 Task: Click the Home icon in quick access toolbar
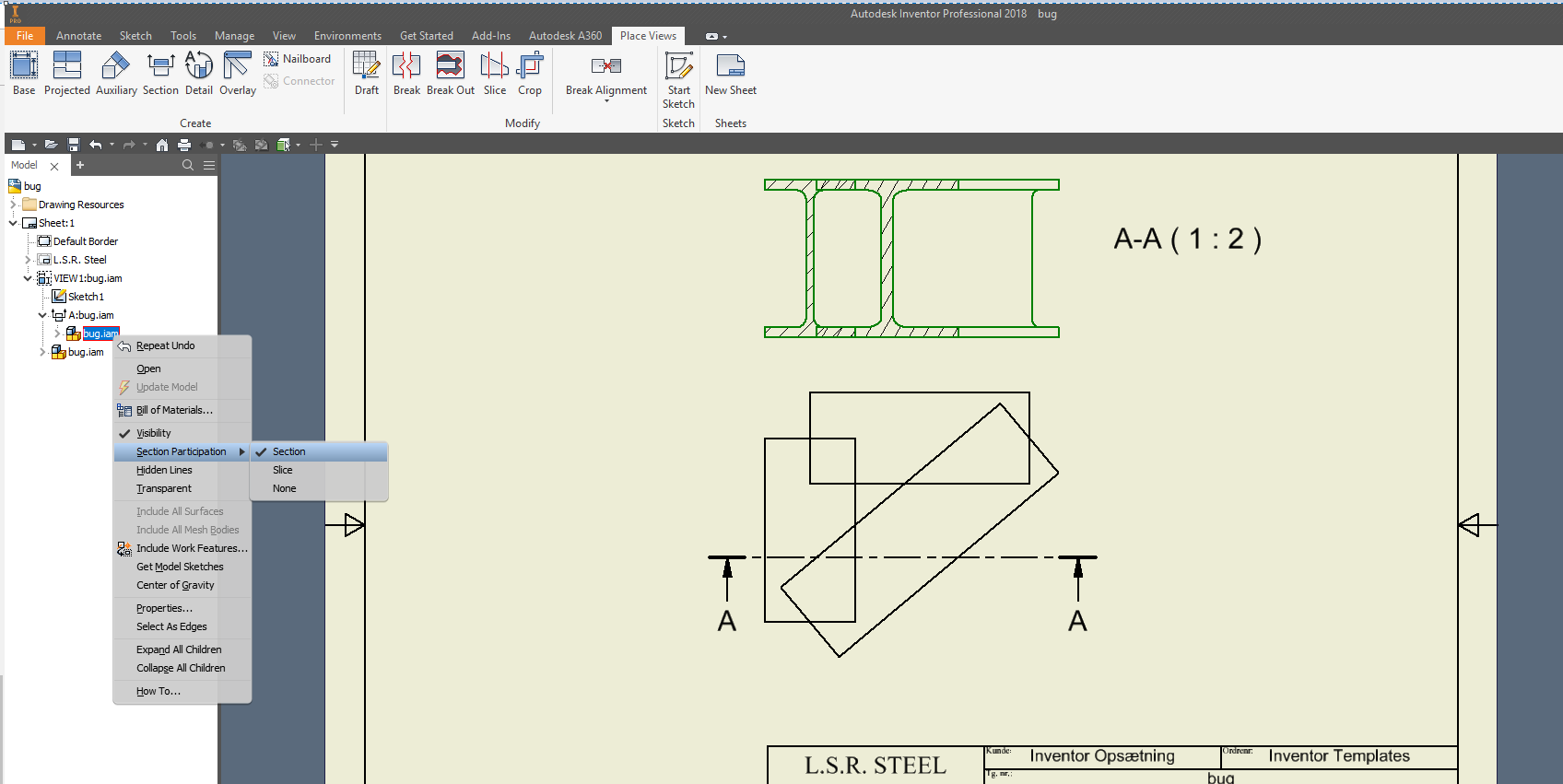click(x=162, y=145)
